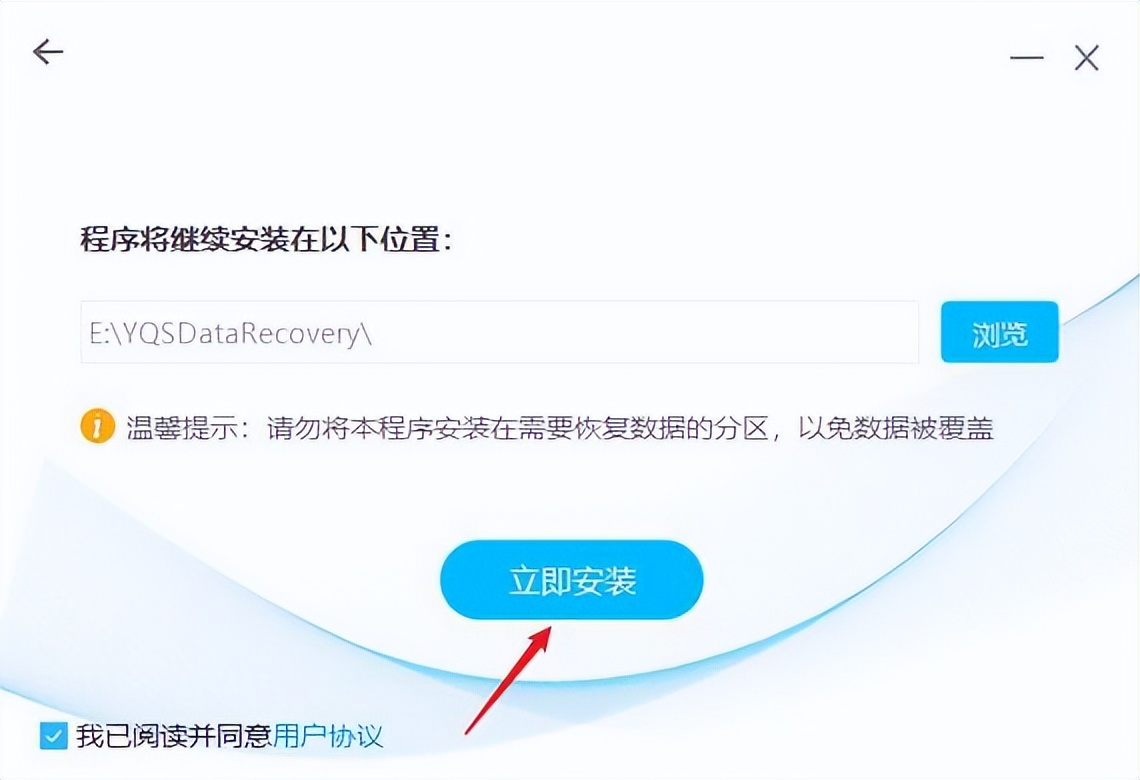
Task: Start setup with the 立即安装 button
Action: [x=571, y=580]
